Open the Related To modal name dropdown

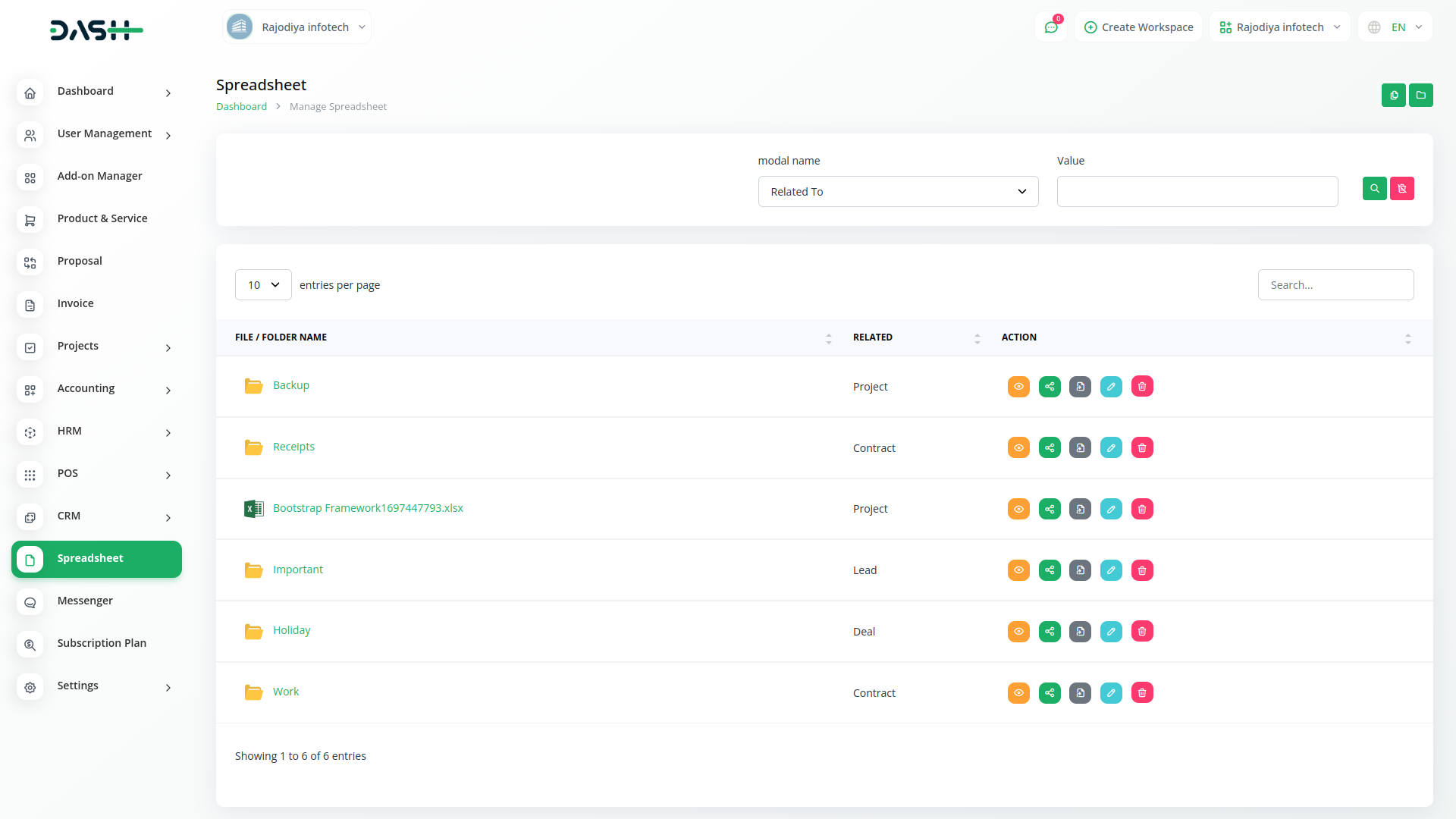(898, 192)
